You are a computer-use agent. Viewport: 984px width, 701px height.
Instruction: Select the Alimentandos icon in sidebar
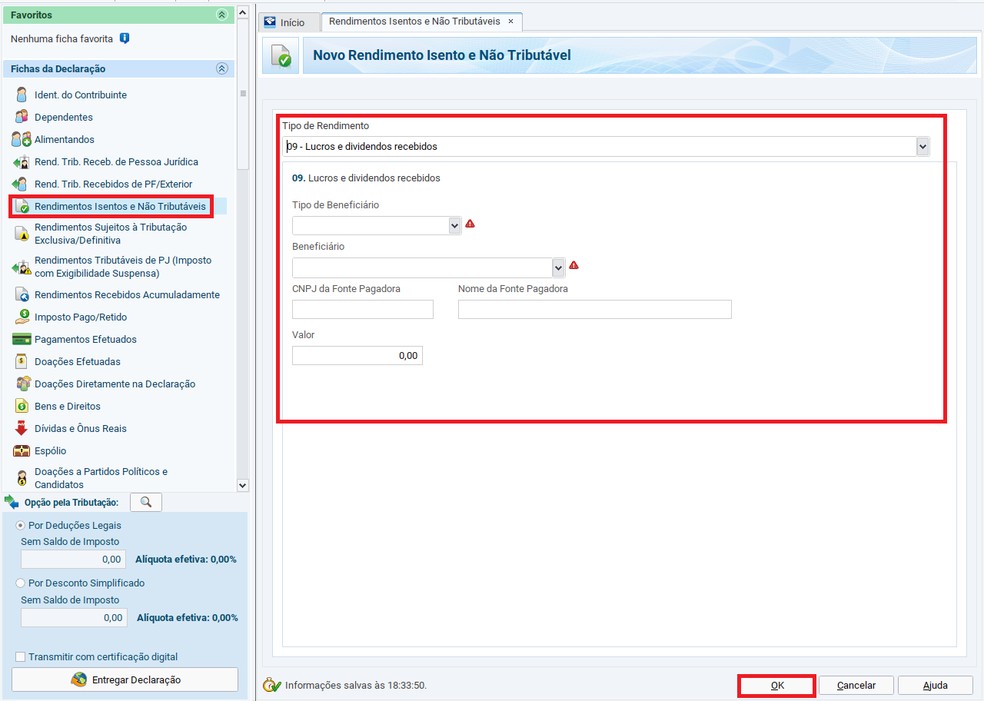pos(21,140)
